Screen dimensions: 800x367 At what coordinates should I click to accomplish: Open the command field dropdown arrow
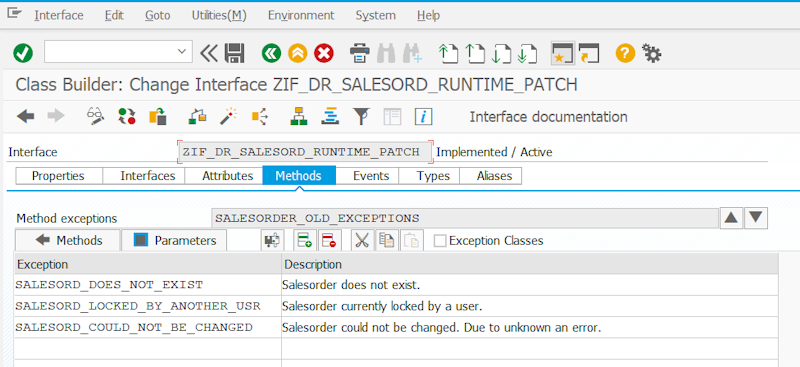click(x=181, y=52)
